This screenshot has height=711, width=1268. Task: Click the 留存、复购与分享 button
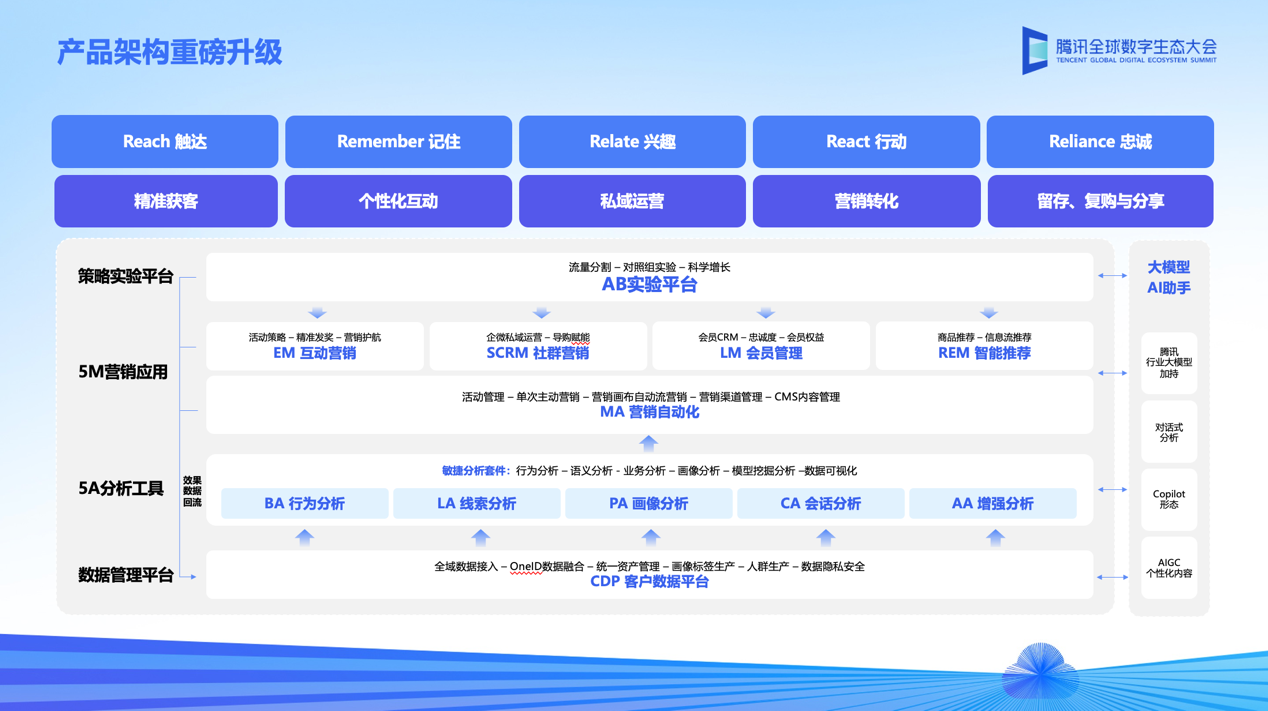point(1100,201)
